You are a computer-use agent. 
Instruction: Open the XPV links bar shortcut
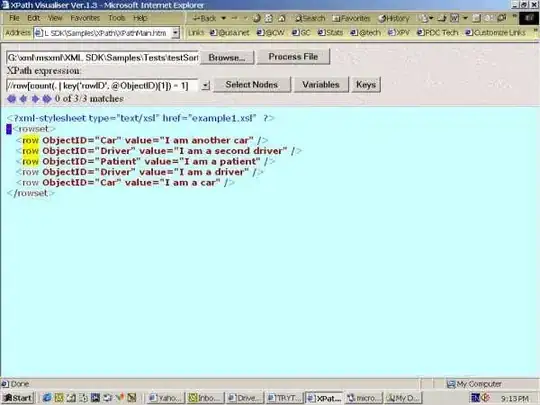coord(398,33)
